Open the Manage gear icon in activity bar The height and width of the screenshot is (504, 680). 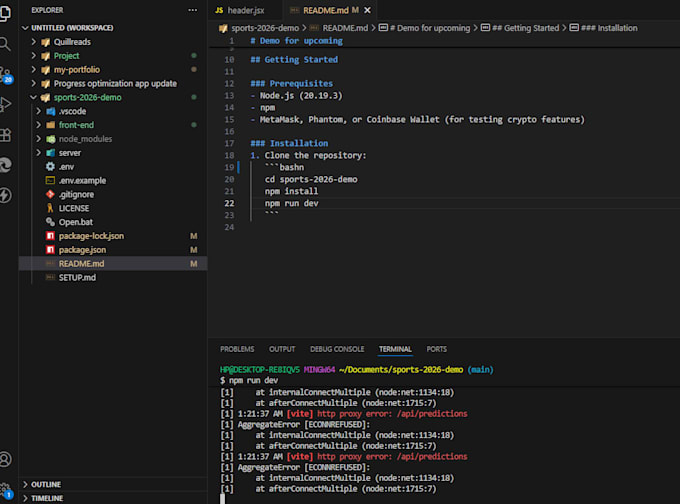pos(6,490)
